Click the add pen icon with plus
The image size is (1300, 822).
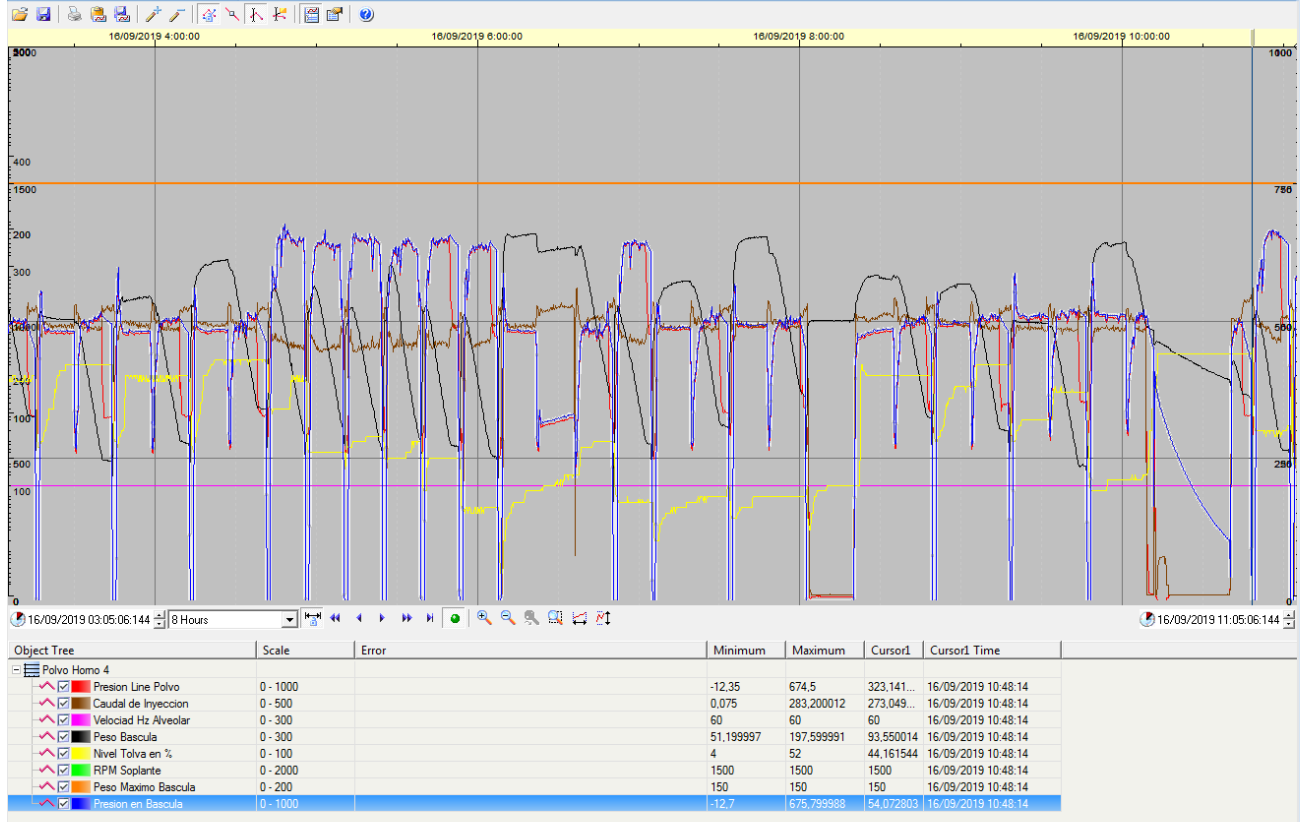[x=152, y=15]
